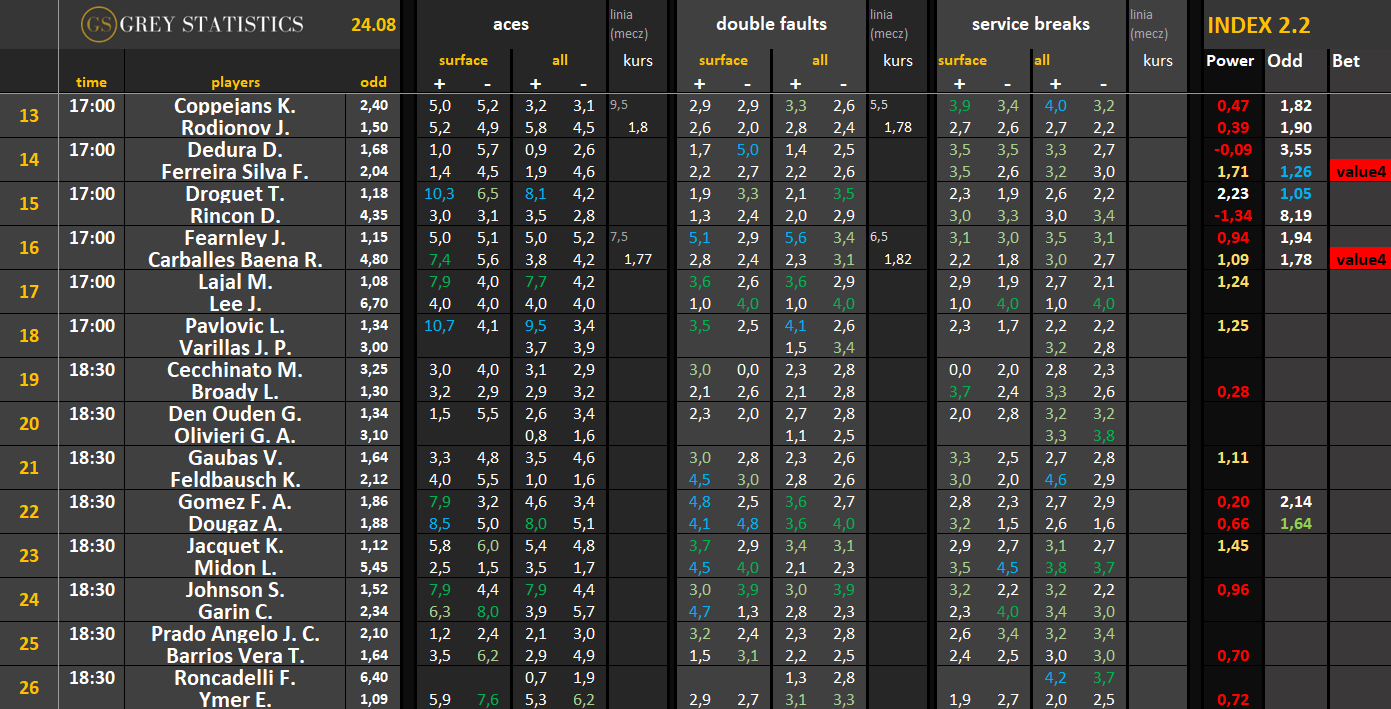Select Ferreira Silva's index odd 1,26
This screenshot has height=709, width=1391.
(x=1296, y=172)
